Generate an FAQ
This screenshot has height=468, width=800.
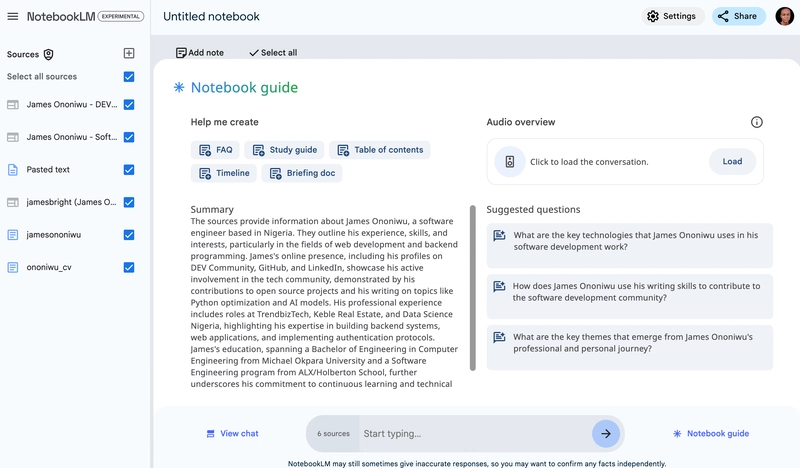[x=215, y=150]
